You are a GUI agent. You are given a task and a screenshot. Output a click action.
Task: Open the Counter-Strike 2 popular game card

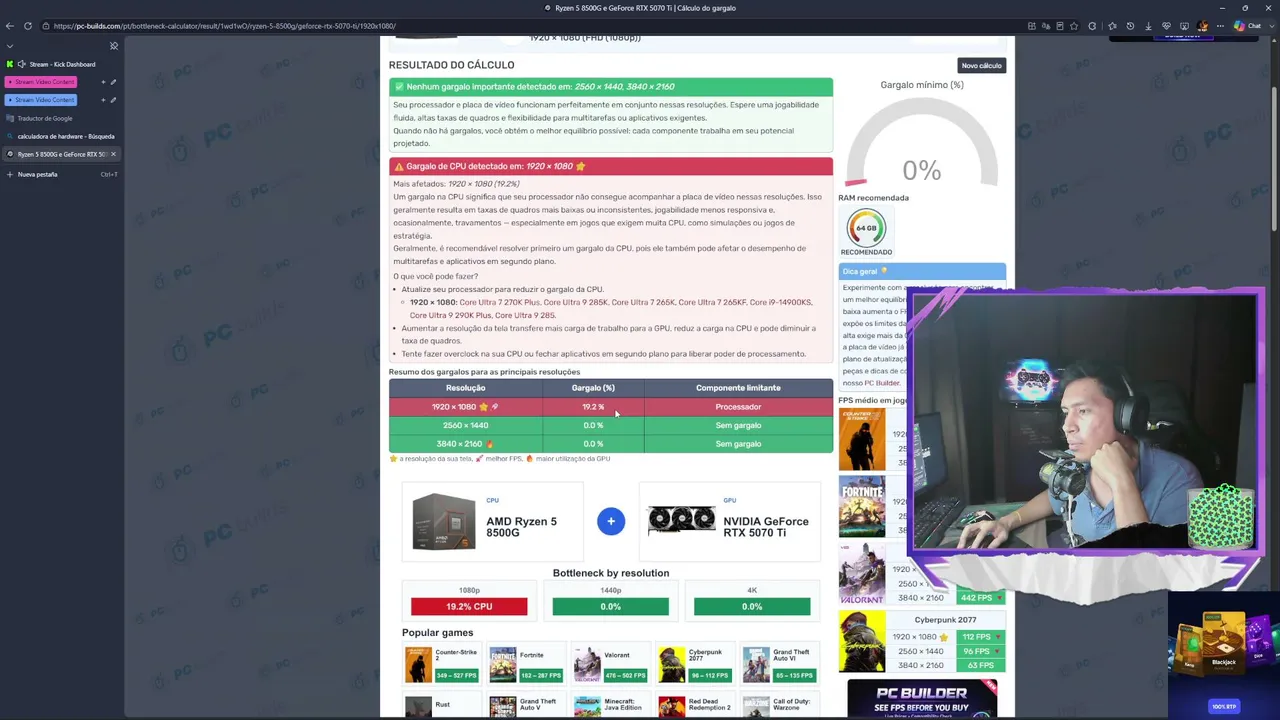(442, 665)
